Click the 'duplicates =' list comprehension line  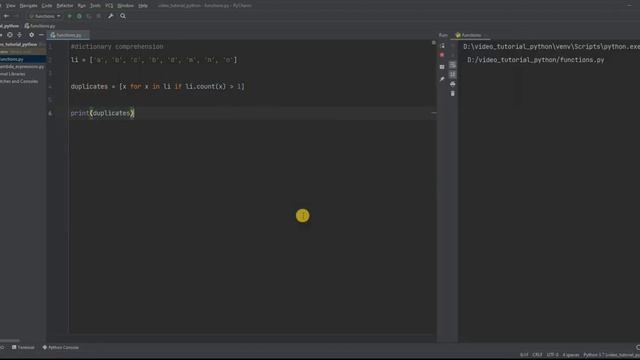click(158, 87)
